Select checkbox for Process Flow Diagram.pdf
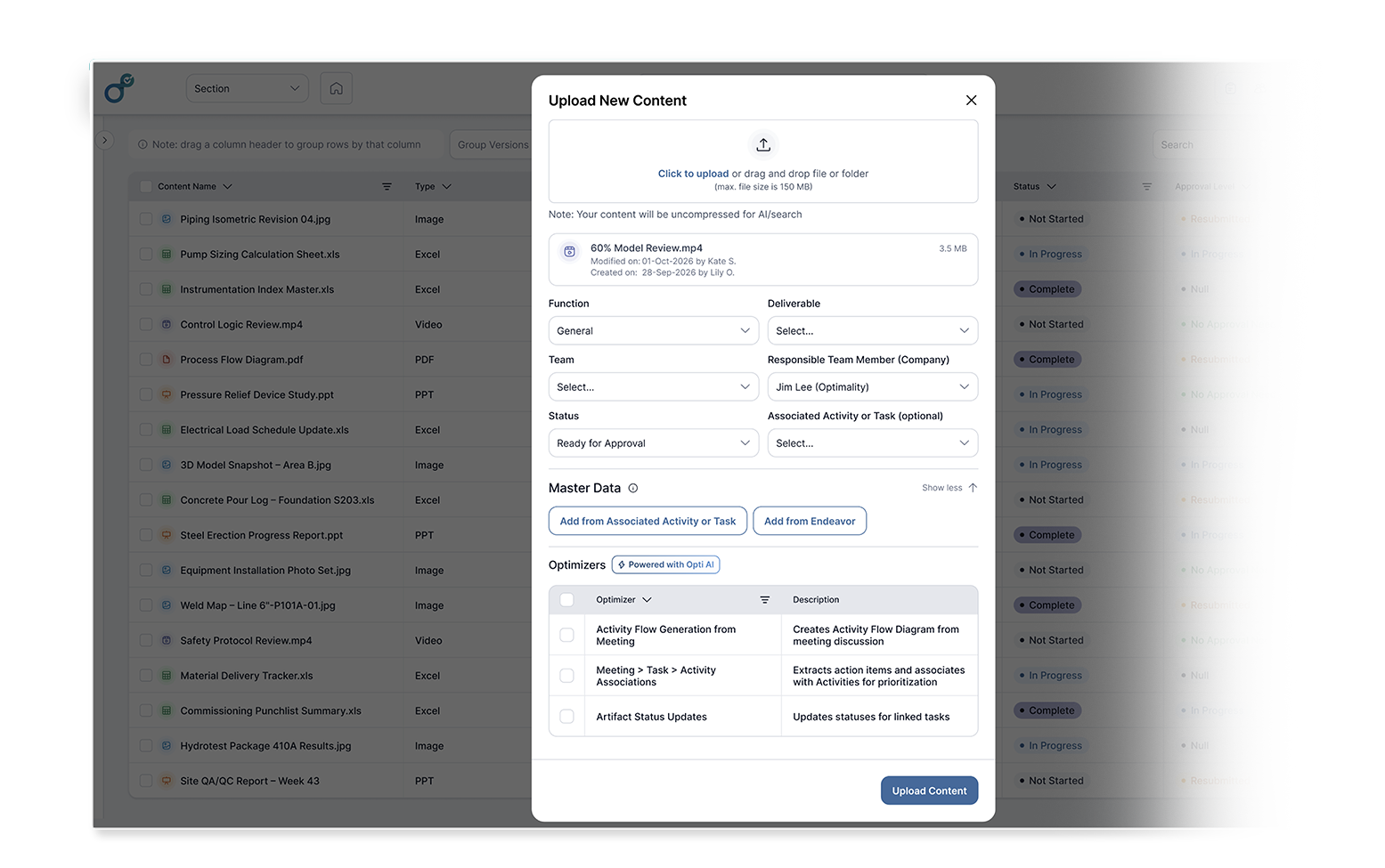The height and width of the screenshot is (868, 1385). [146, 360]
